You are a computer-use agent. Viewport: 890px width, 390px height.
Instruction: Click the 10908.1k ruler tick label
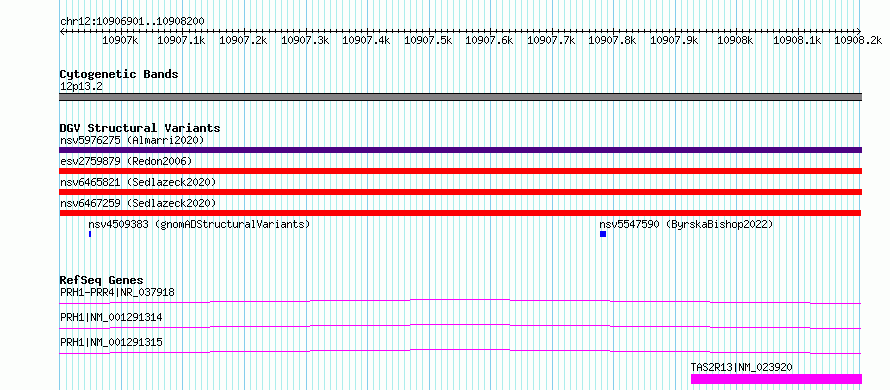point(797,40)
